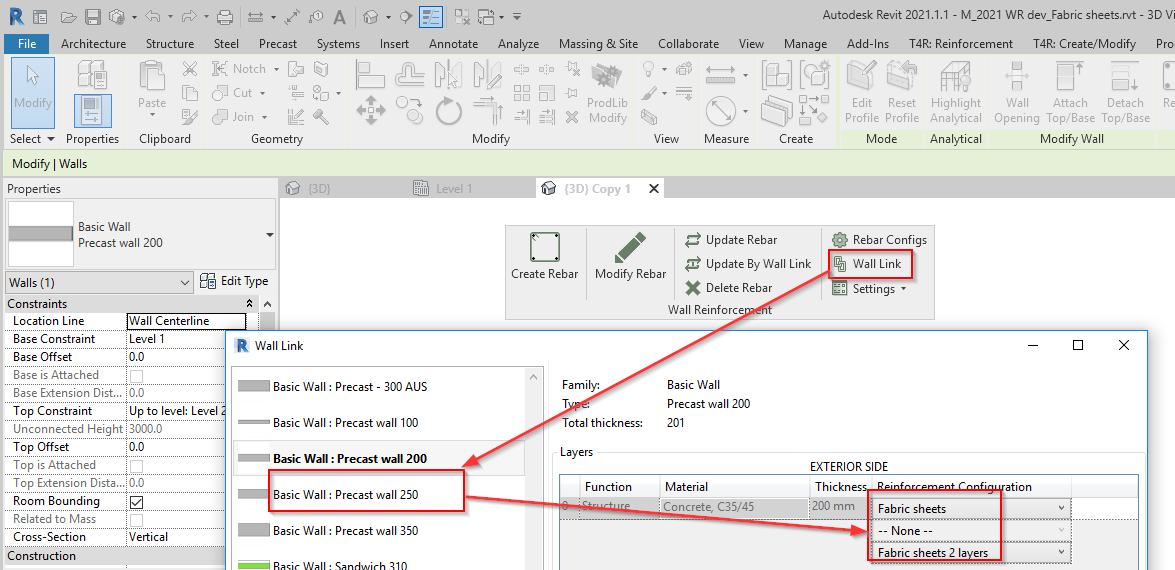Open the Settings dropdown in Wall Reinforcement

[870, 288]
